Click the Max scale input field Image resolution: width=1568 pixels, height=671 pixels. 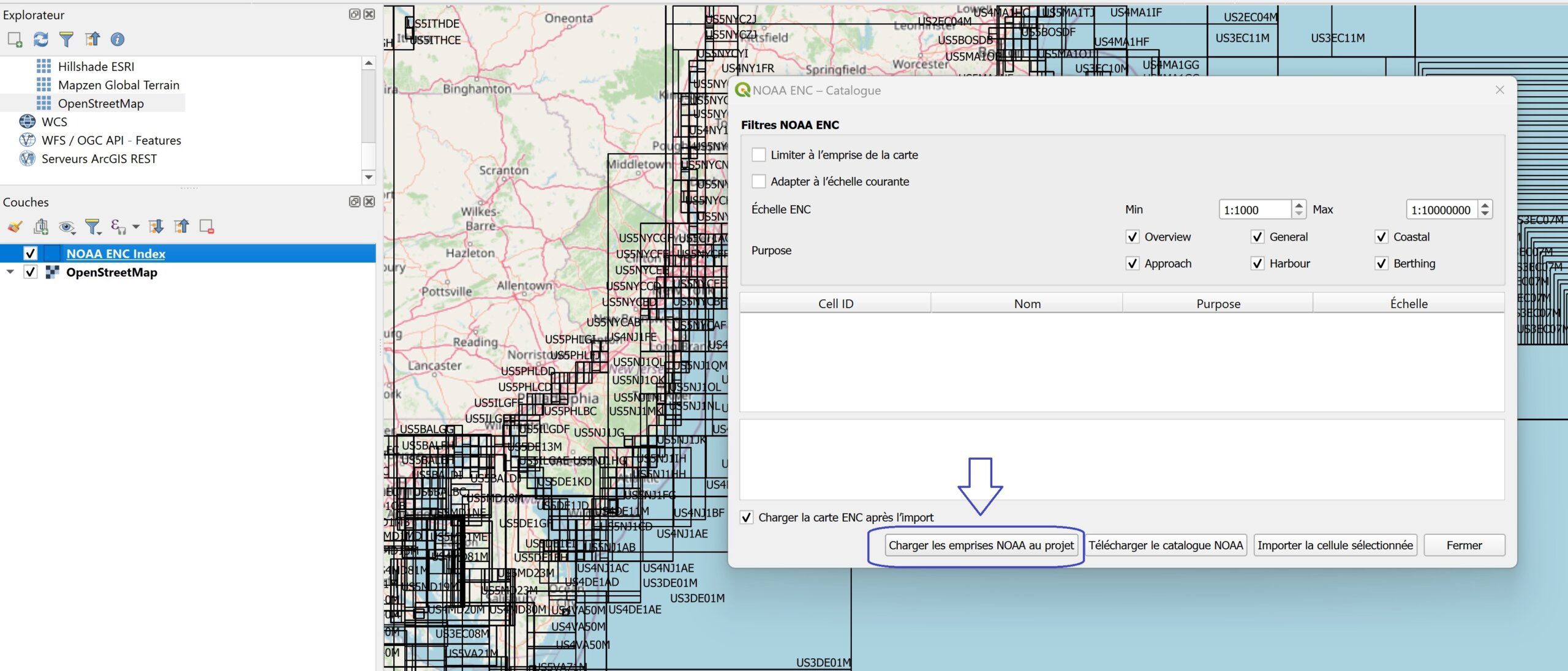point(1441,210)
